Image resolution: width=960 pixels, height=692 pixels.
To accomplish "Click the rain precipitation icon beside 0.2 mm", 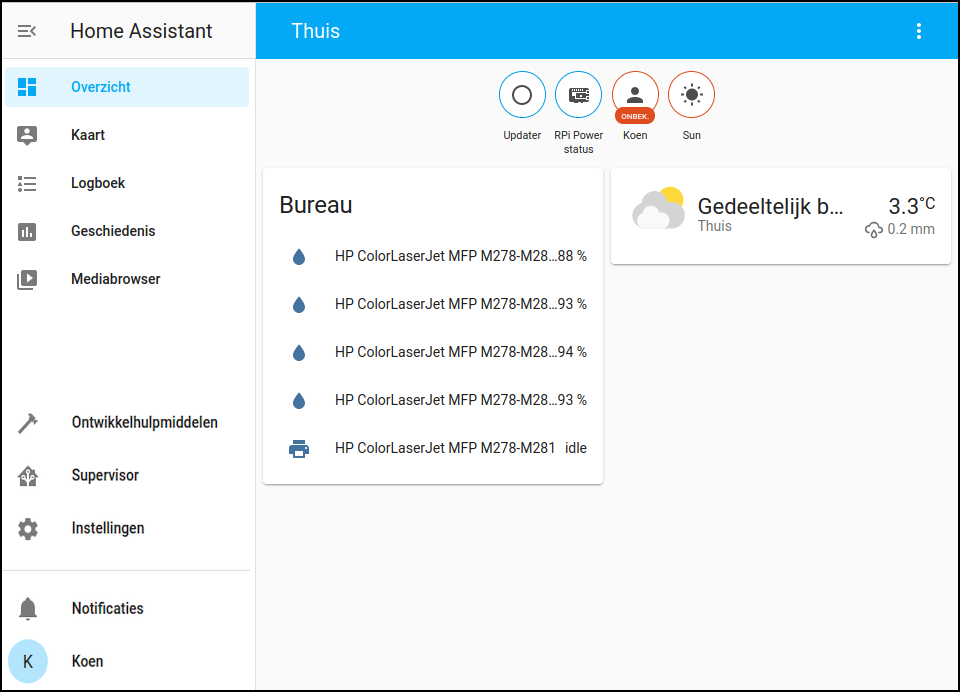I will pyautogui.click(x=874, y=230).
